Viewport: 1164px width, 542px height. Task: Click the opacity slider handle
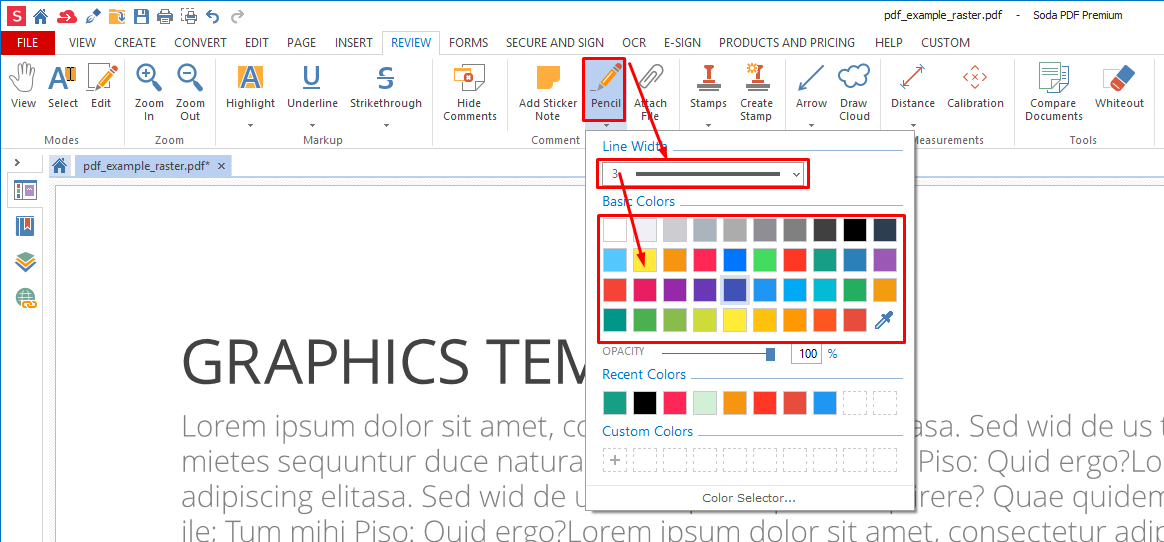(x=770, y=354)
